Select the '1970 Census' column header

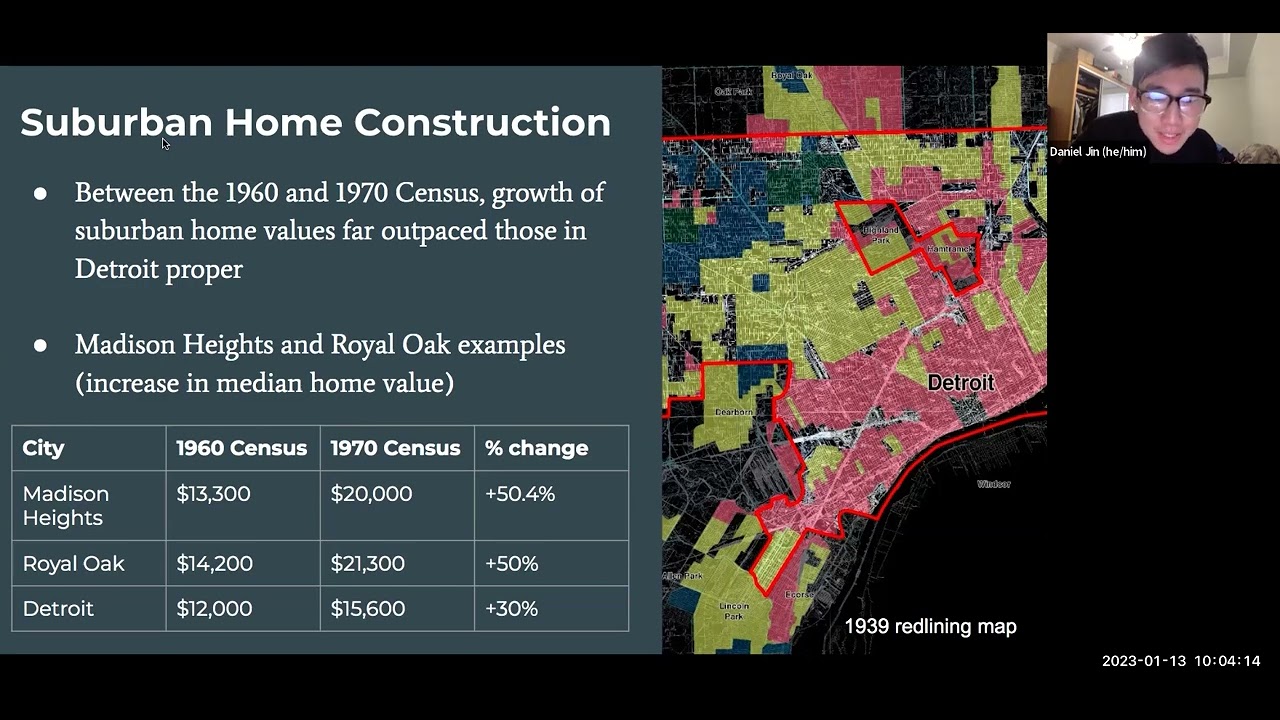[397, 448]
